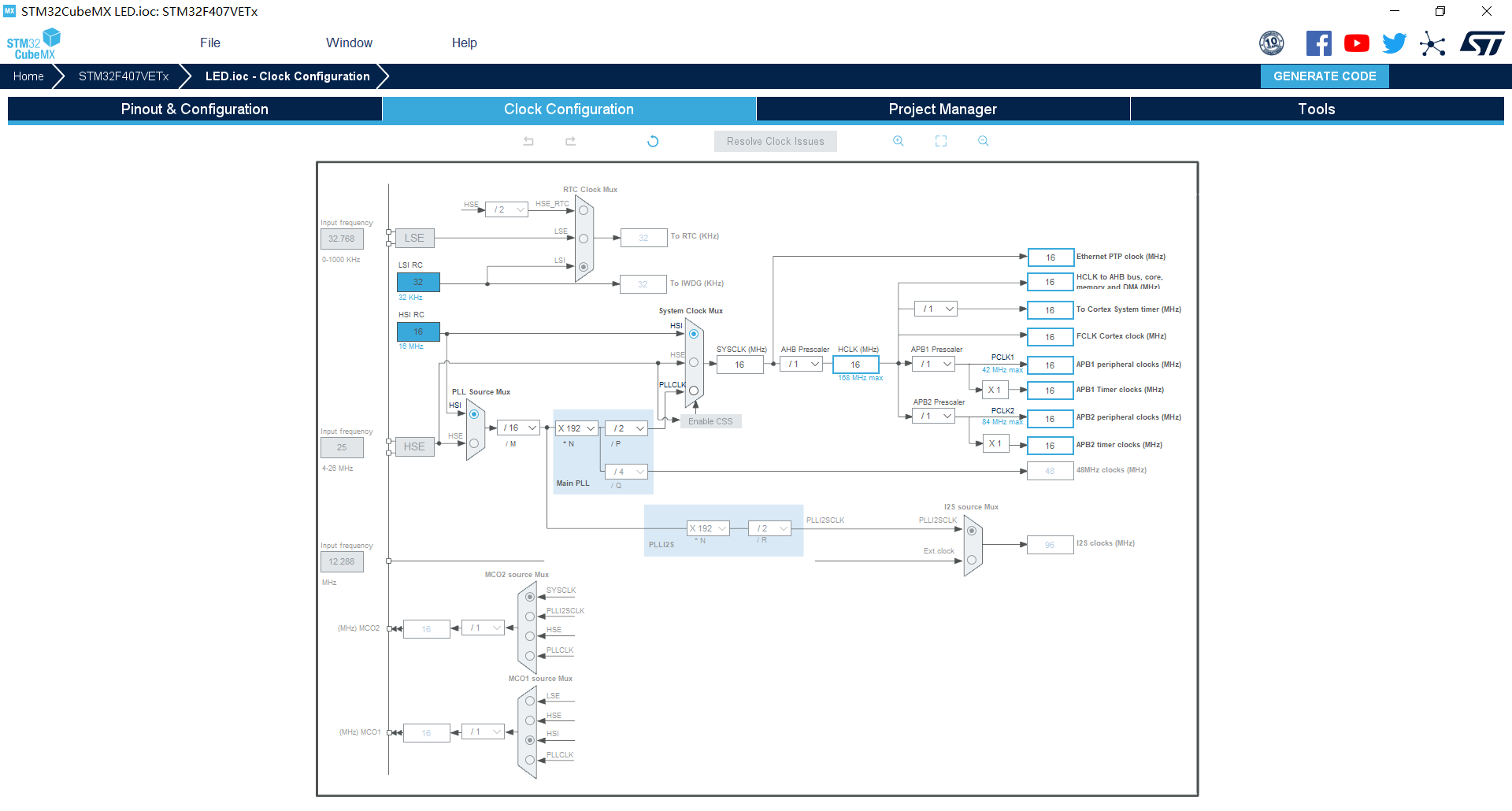Click the 10-year anniversary badge icon
Viewport: 1512px width, 811px height.
click(x=1272, y=43)
